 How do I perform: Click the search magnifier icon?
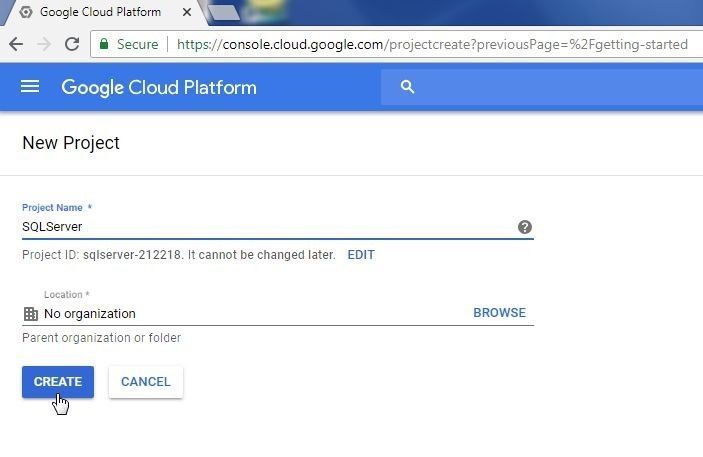click(407, 87)
